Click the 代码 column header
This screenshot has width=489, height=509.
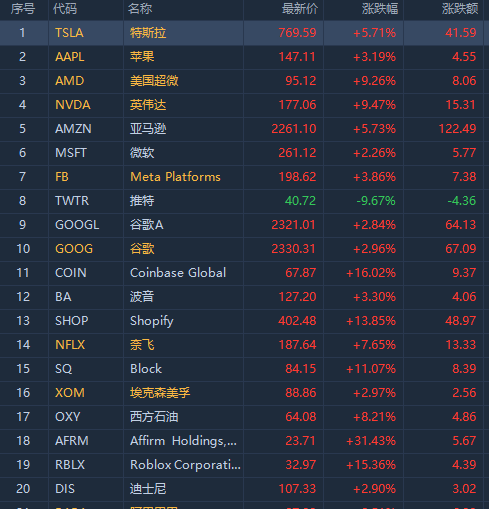[65, 9]
